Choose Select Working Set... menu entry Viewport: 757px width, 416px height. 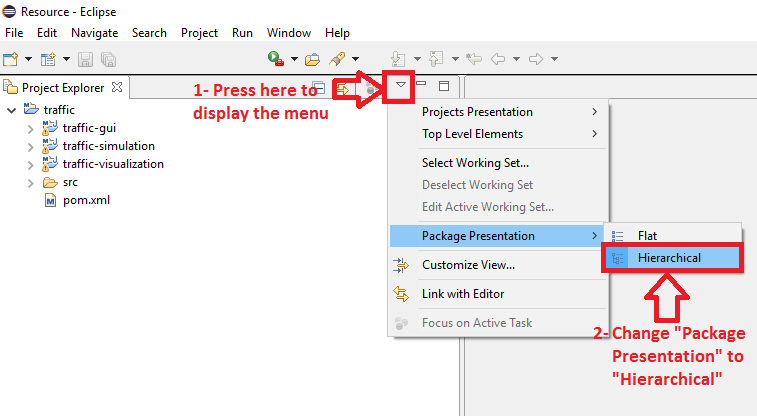point(498,163)
